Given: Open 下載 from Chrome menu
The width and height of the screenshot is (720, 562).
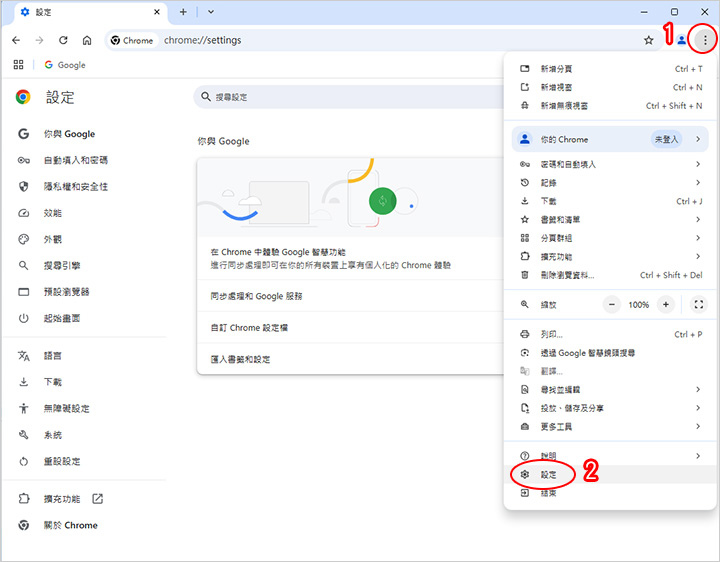Looking at the screenshot, I should 610,201.
